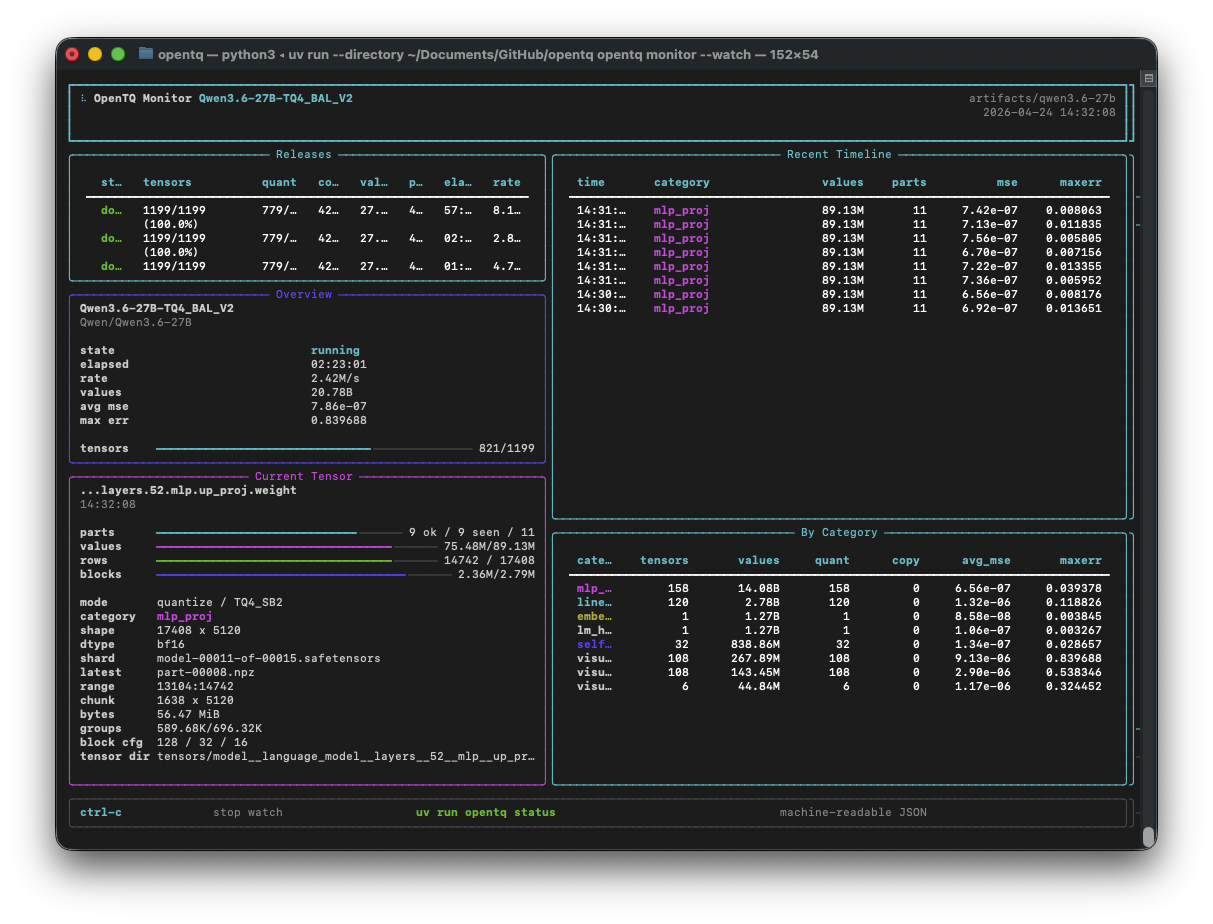Click the Current Tensor panel title

coord(304,477)
